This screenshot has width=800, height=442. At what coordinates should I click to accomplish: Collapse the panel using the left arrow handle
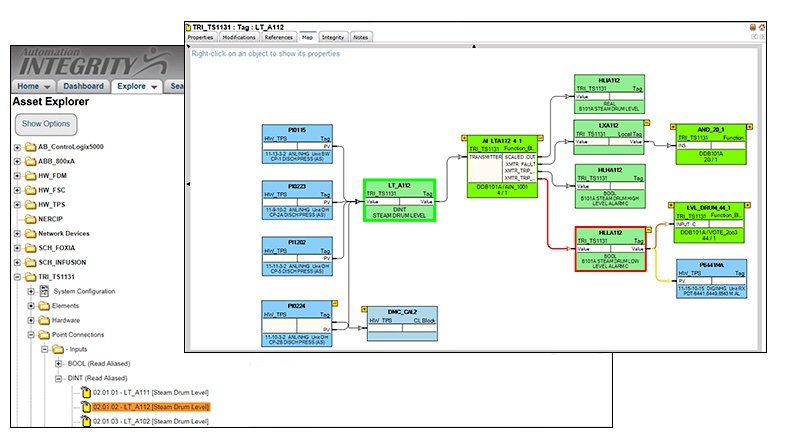point(188,184)
